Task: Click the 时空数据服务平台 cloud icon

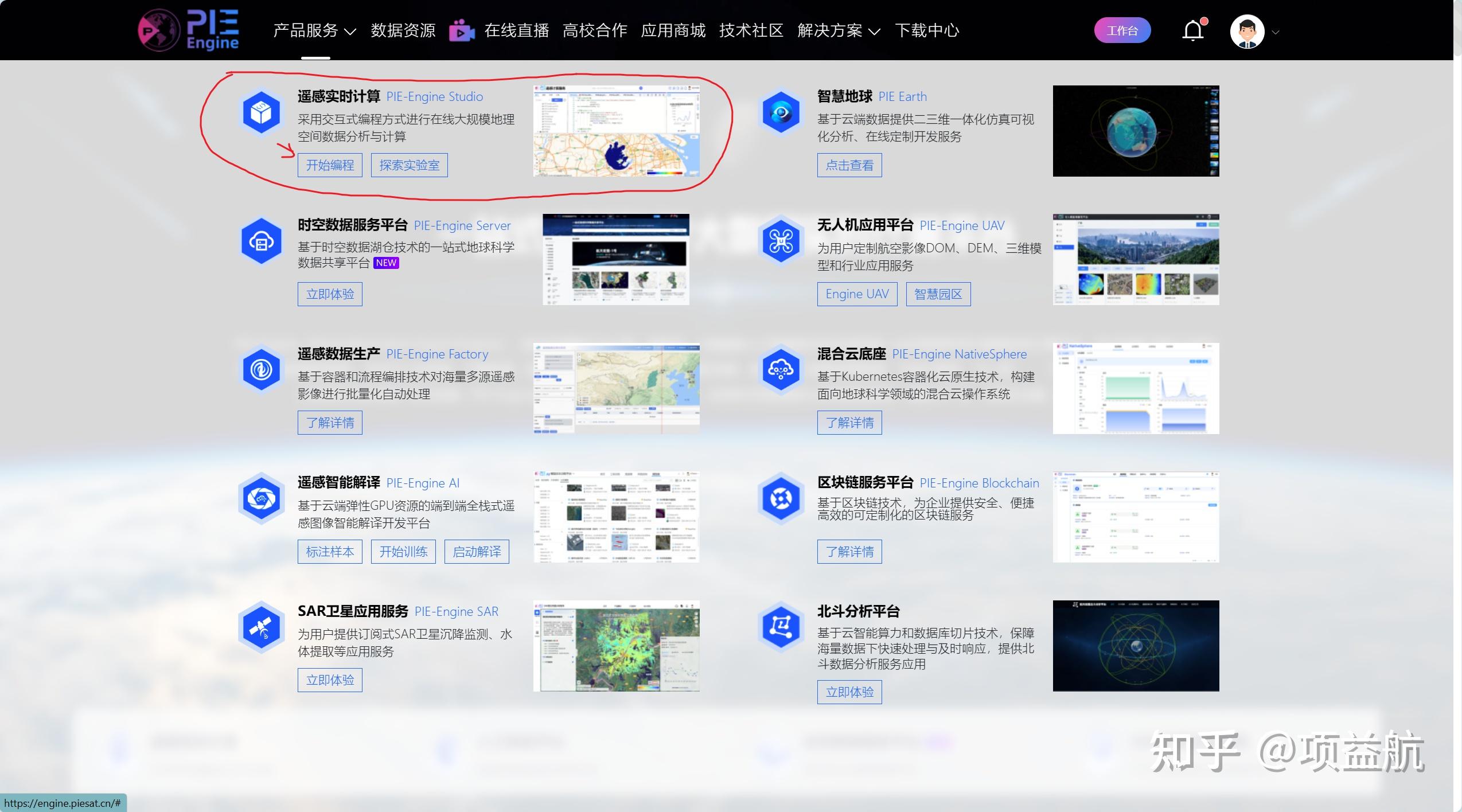Action: pos(261,241)
